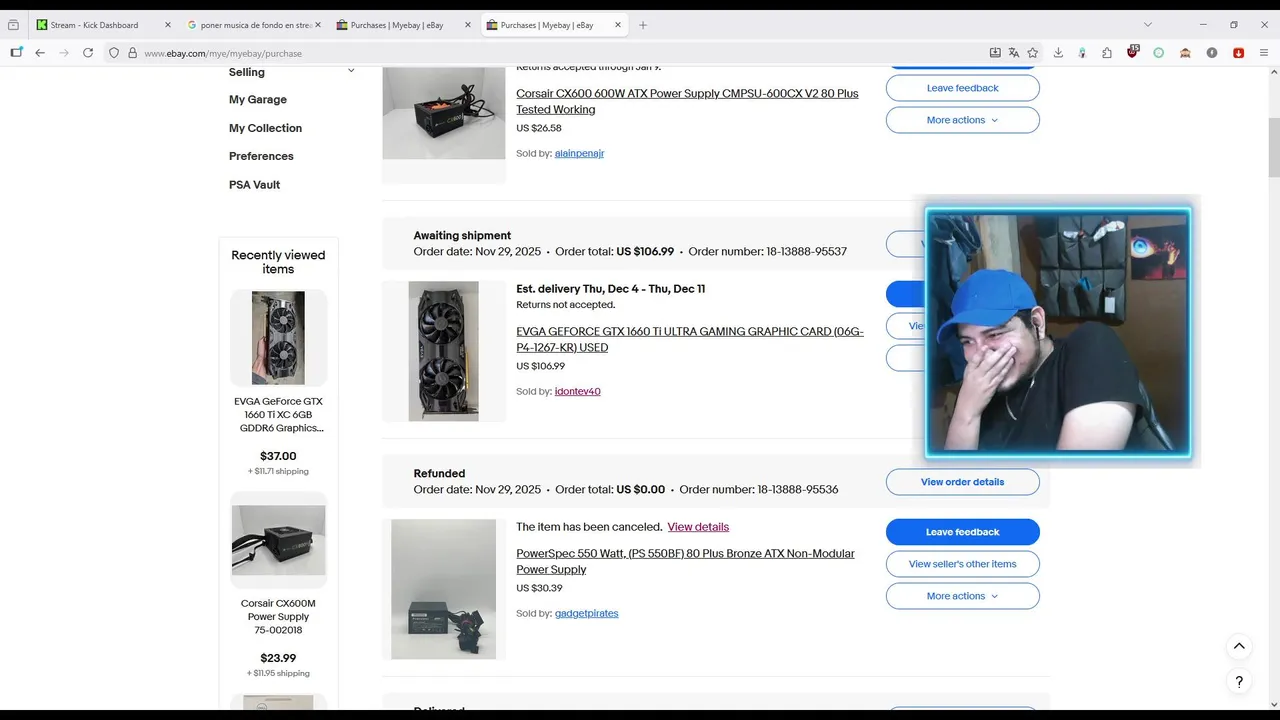The height and width of the screenshot is (720, 1280).
Task: Show site security lock details
Action: point(132,53)
